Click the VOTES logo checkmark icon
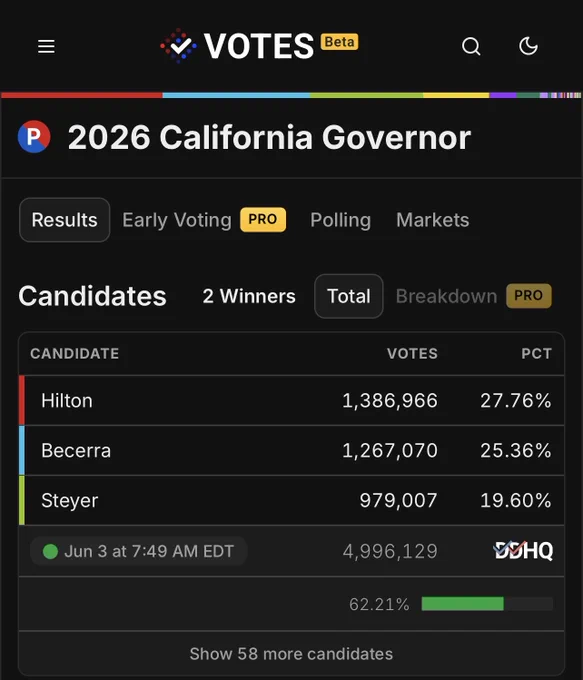Viewport: 583px width, 680px height. pyautogui.click(x=178, y=46)
